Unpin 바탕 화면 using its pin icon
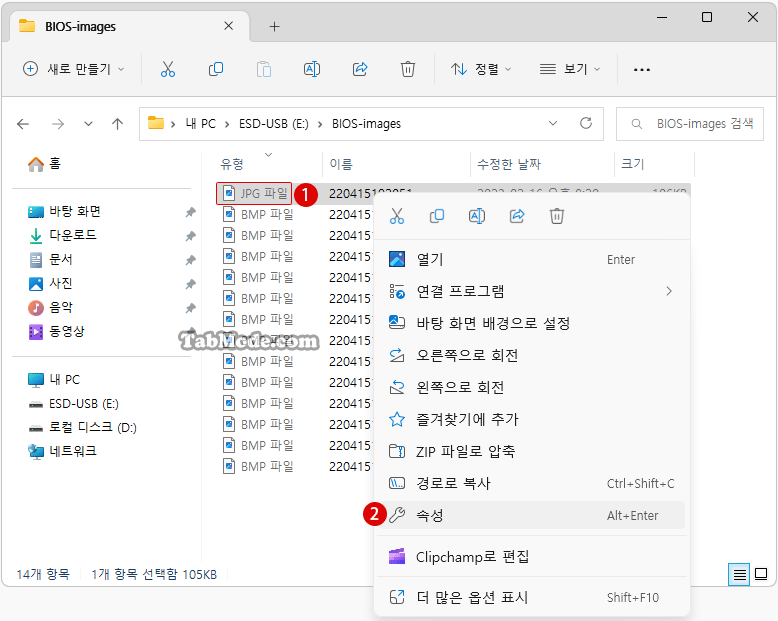This screenshot has width=778, height=621. (x=190, y=212)
